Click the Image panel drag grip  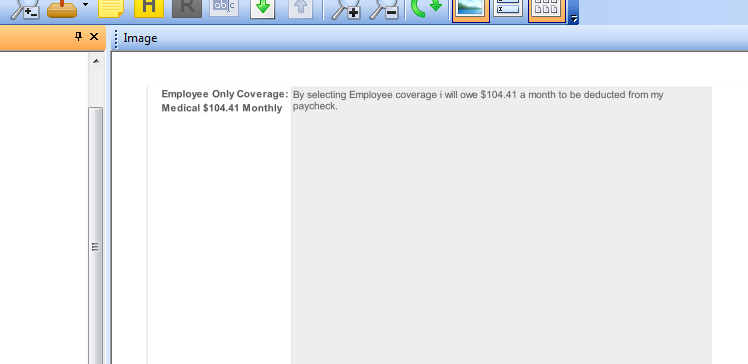[x=116, y=38]
